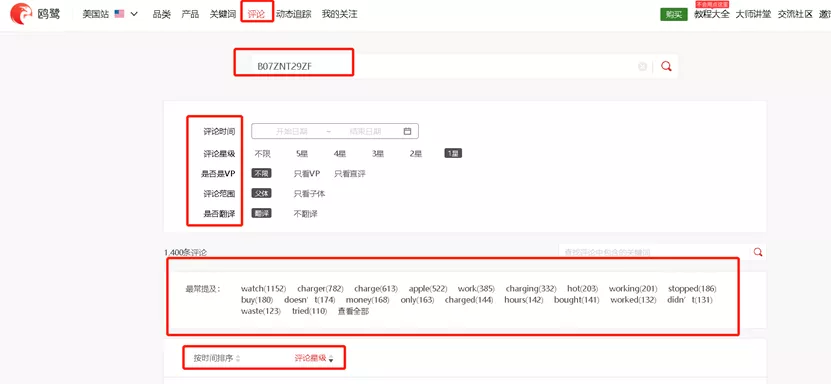Click the review keyword search field

655,252
